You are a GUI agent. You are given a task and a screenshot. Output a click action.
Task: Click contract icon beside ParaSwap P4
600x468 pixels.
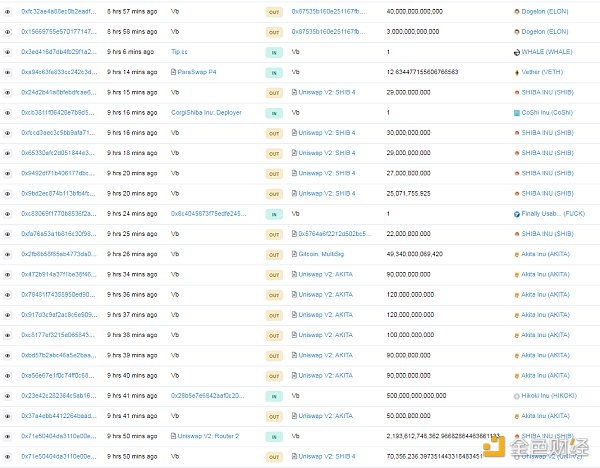173,72
